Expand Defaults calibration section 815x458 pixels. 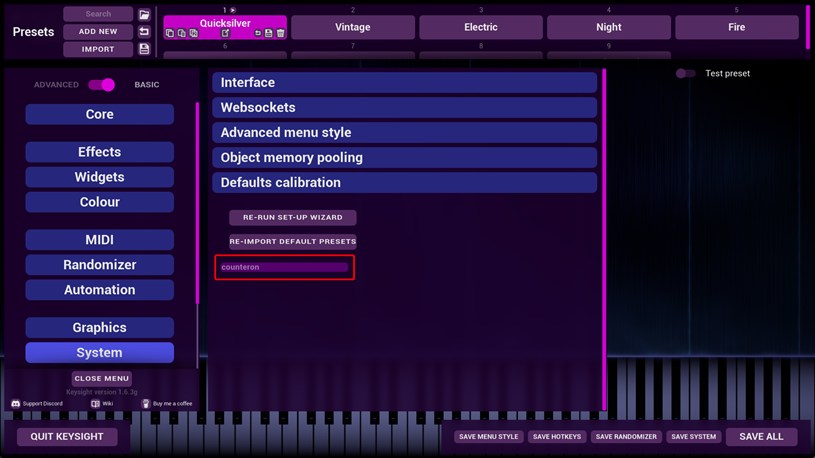click(404, 182)
